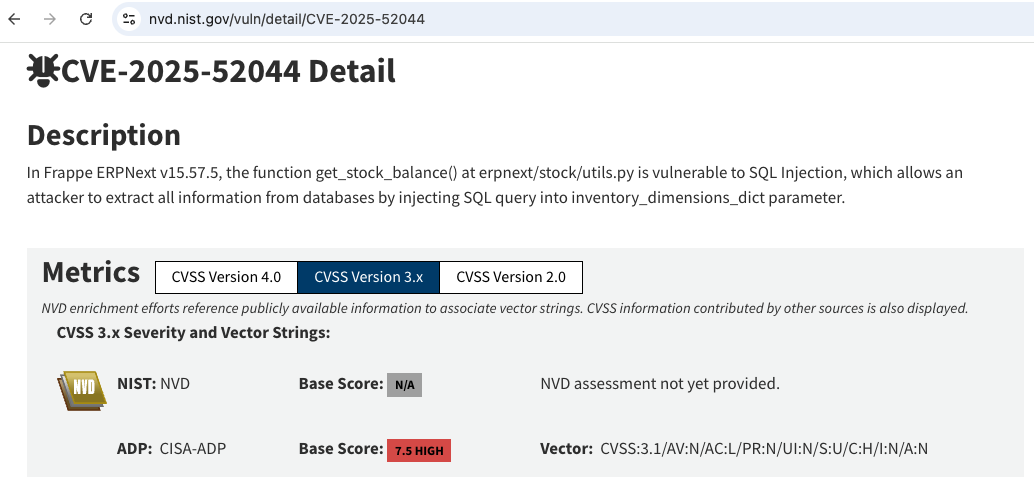Click 'ADP: CISA-ADP' source label
Viewport: 1034px width, 491px height.
171,449
